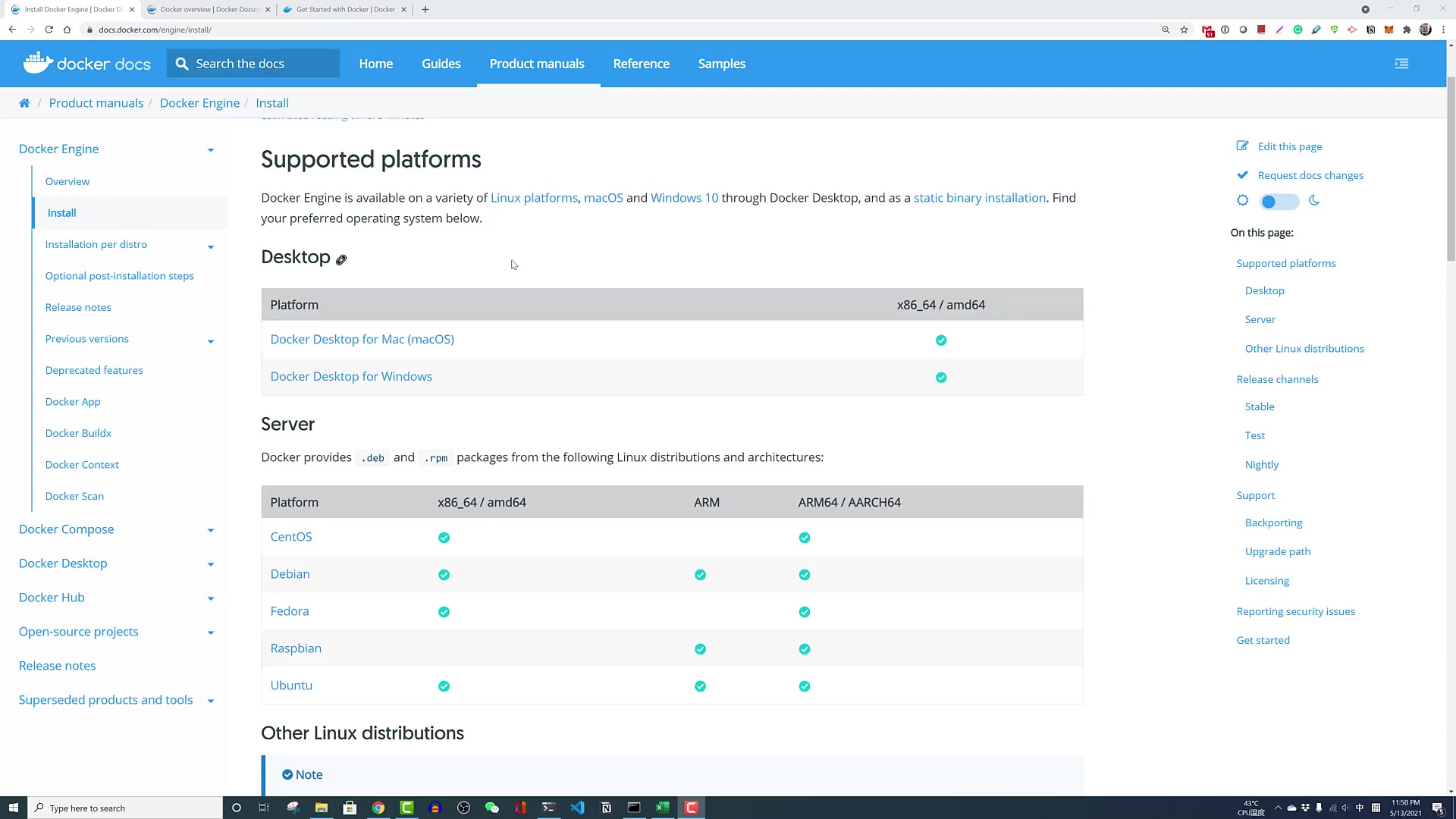Switch to Docker overview browser tab
This screenshot has width=1456, height=819.
click(209, 9)
